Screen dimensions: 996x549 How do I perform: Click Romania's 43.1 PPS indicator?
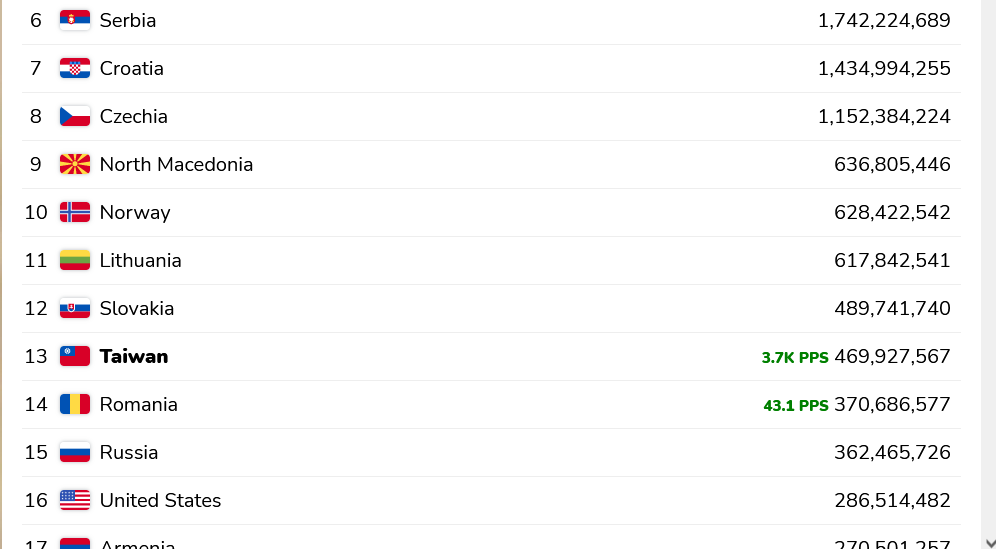click(x=796, y=405)
